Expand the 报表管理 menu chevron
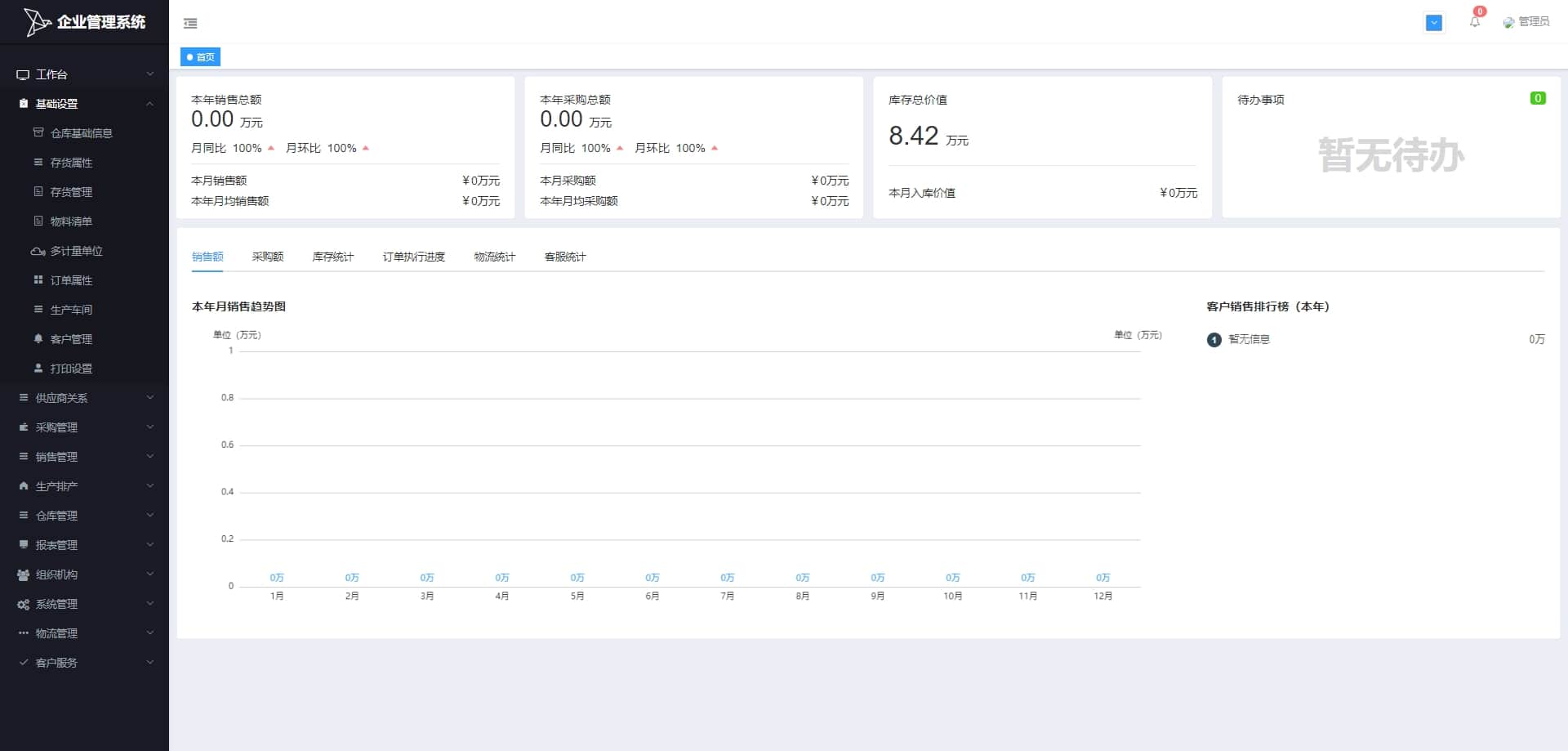 (x=150, y=544)
